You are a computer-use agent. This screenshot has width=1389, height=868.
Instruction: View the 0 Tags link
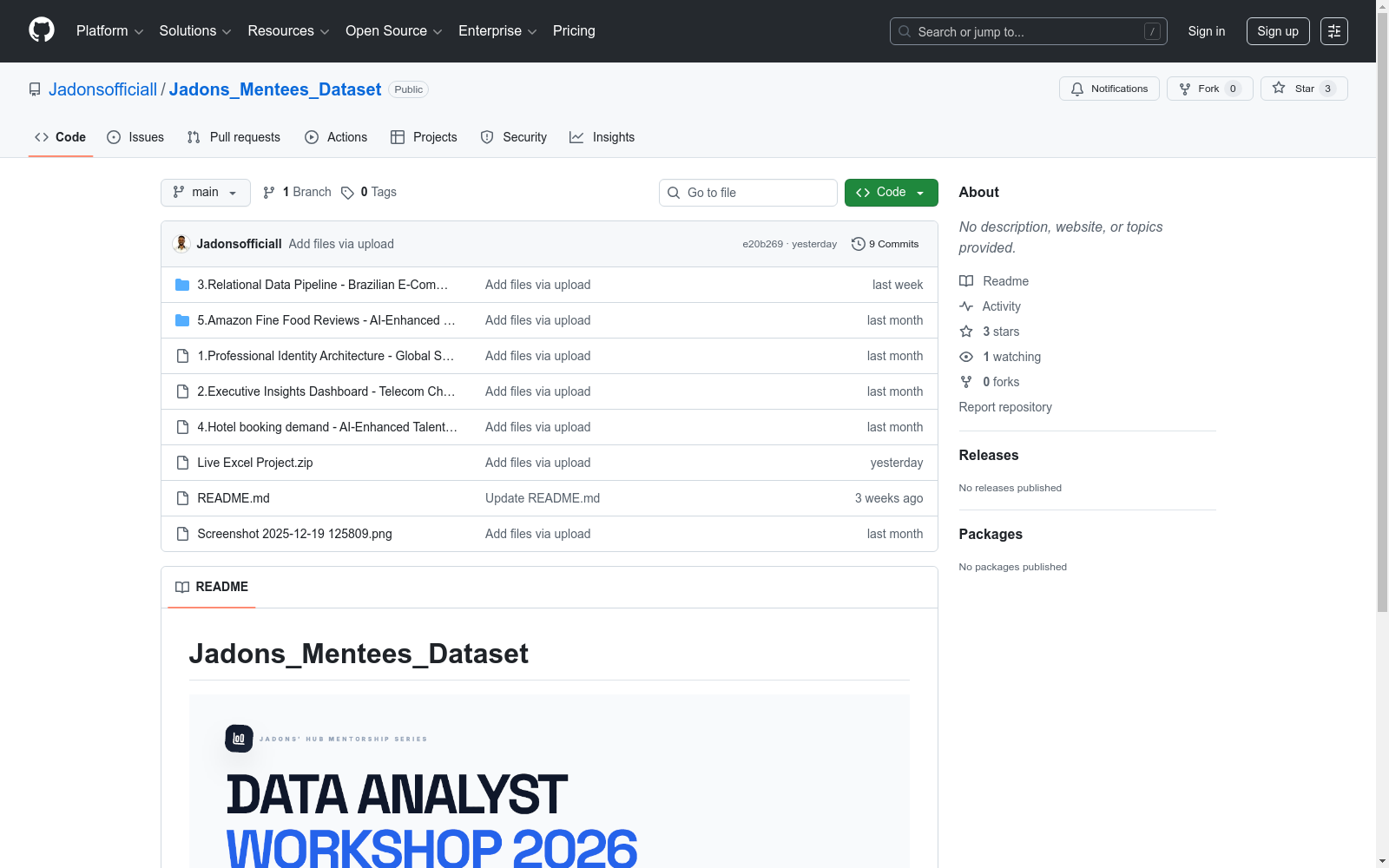[x=369, y=193]
